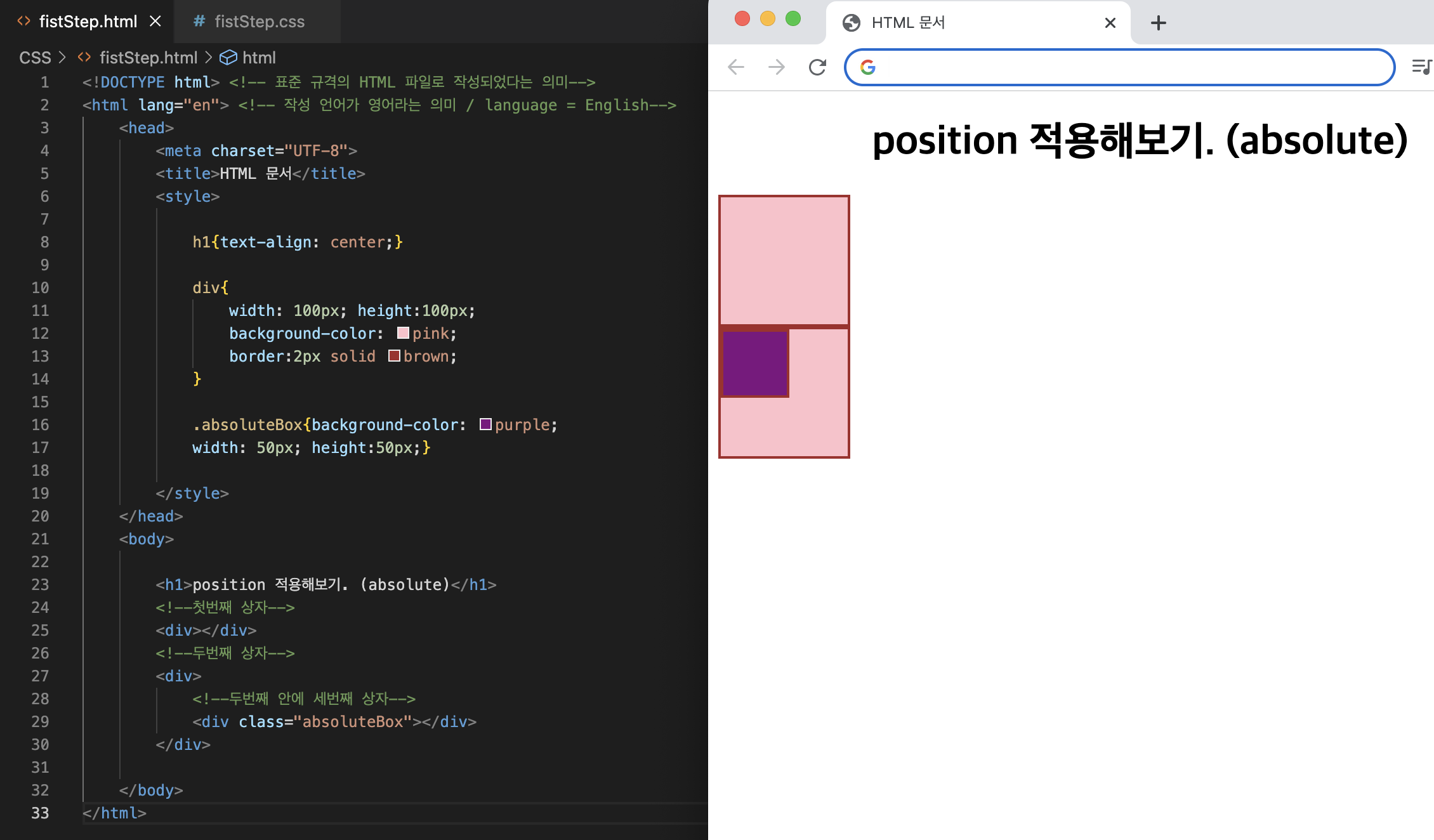Click the CSS folder breadcrumb

click(35, 58)
